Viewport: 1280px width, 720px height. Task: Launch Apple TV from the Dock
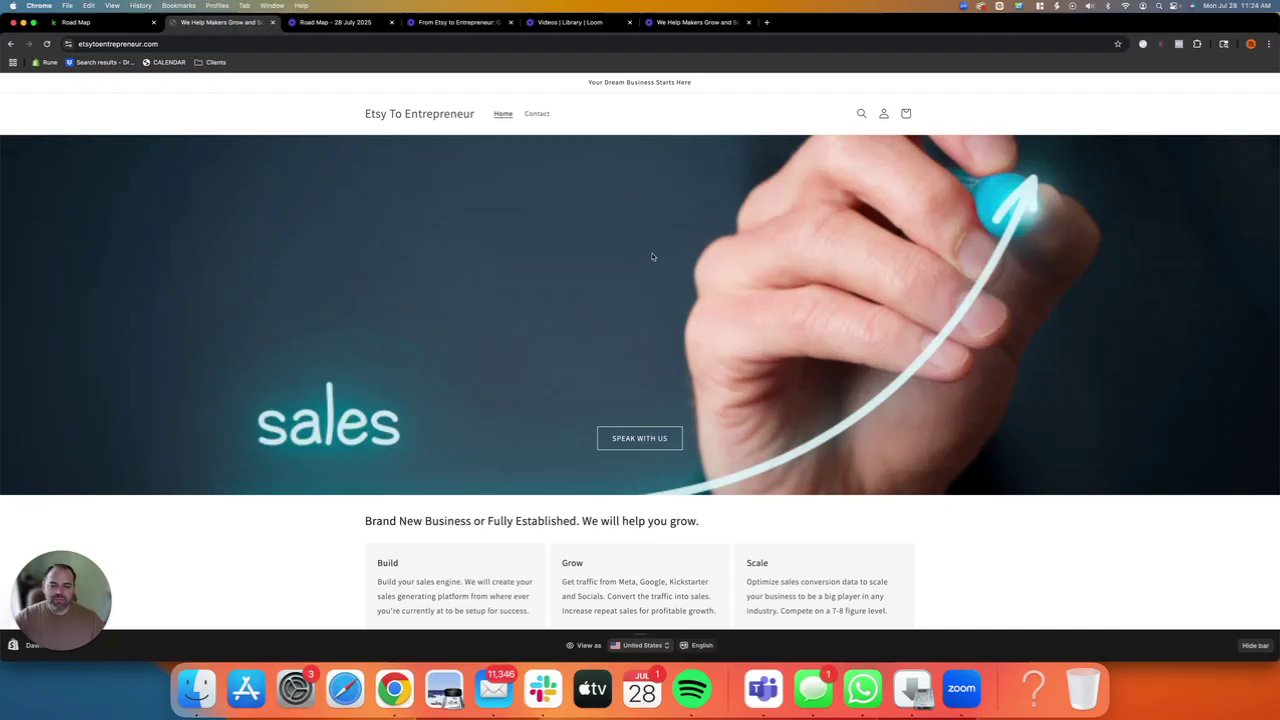point(593,688)
